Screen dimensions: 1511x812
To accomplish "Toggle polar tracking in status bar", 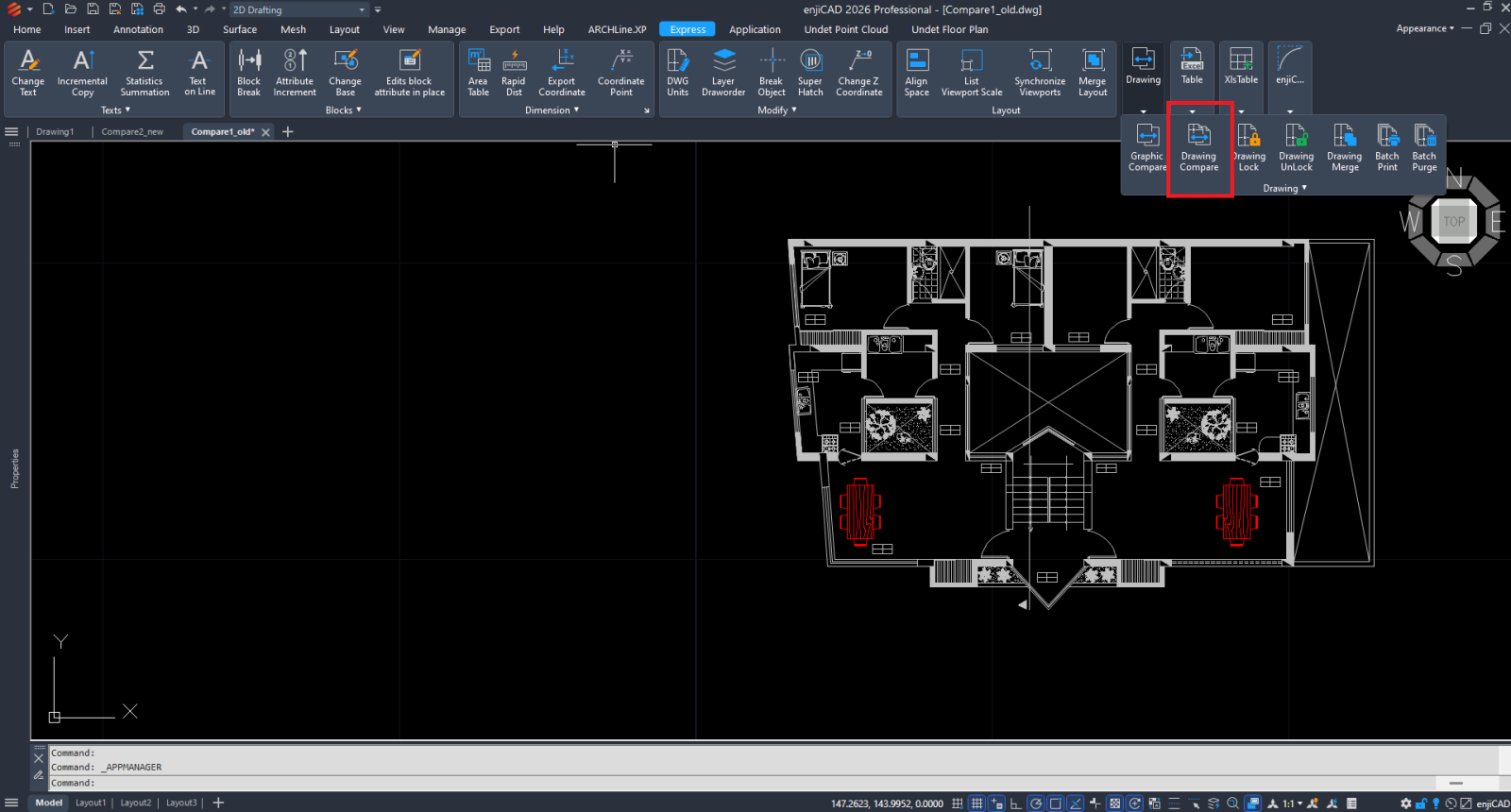I will 1036,804.
